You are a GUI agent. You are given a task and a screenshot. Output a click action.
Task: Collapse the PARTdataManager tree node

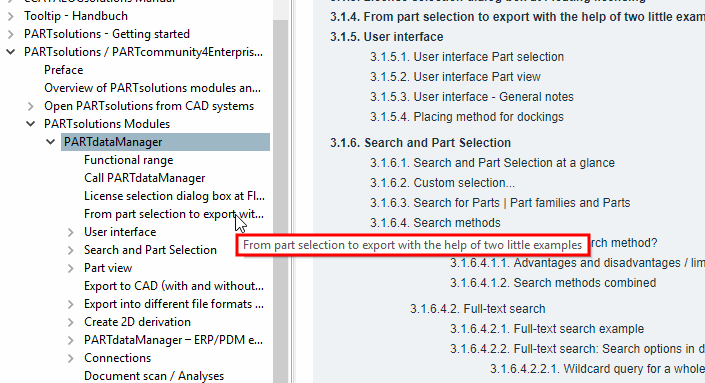click(50, 142)
